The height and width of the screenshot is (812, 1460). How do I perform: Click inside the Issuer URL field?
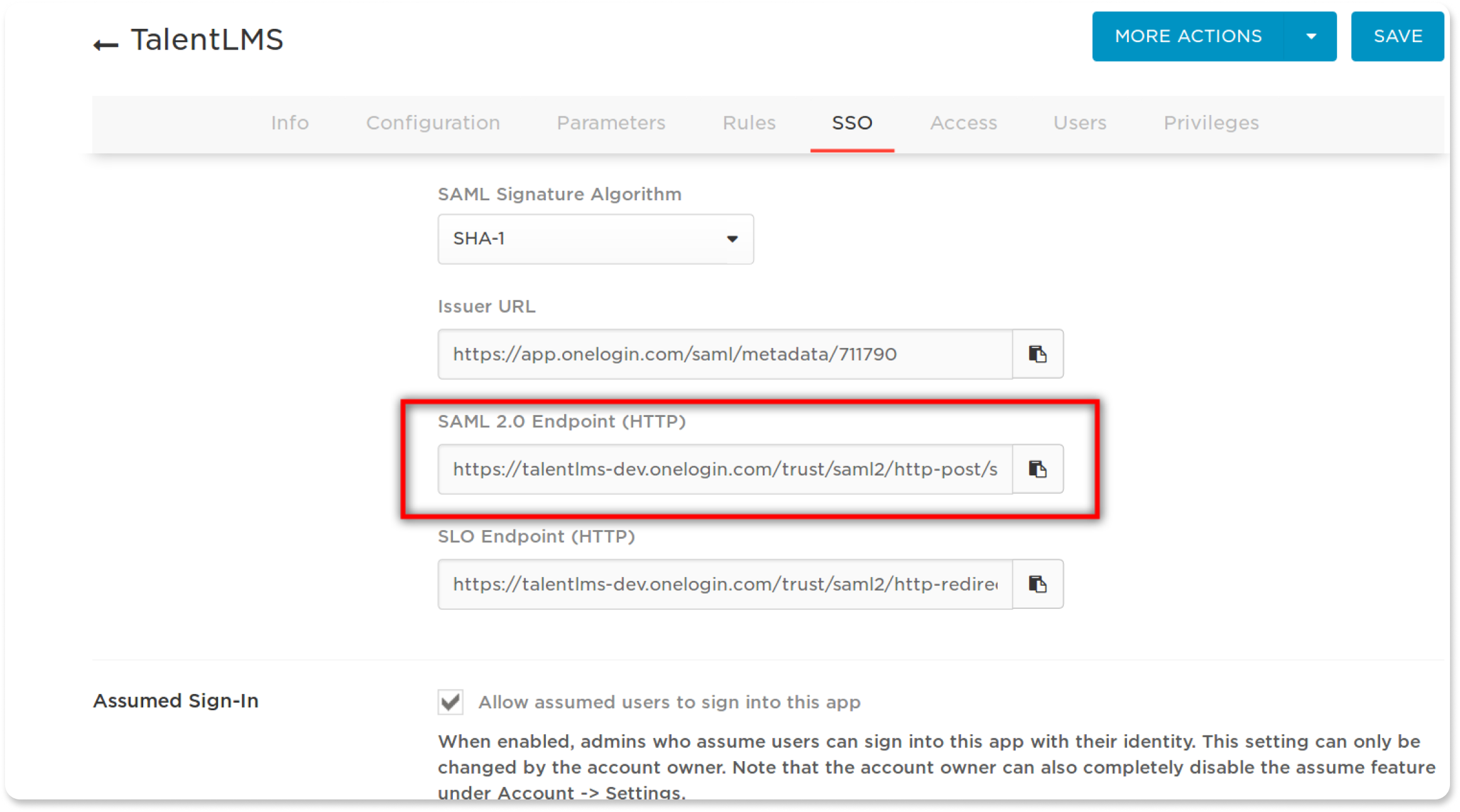tap(725, 354)
